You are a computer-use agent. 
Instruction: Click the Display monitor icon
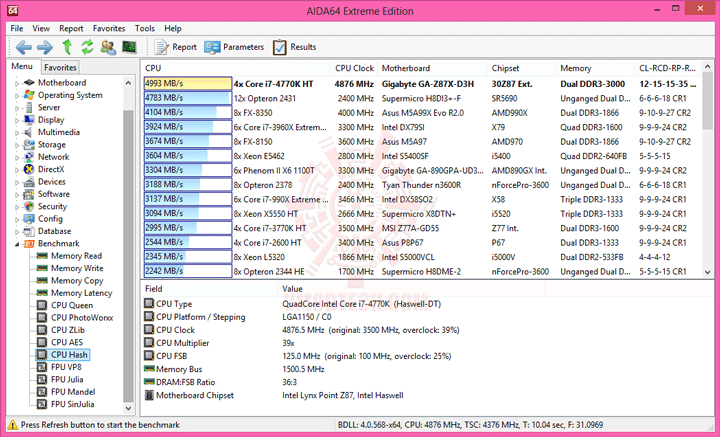tap(29, 120)
